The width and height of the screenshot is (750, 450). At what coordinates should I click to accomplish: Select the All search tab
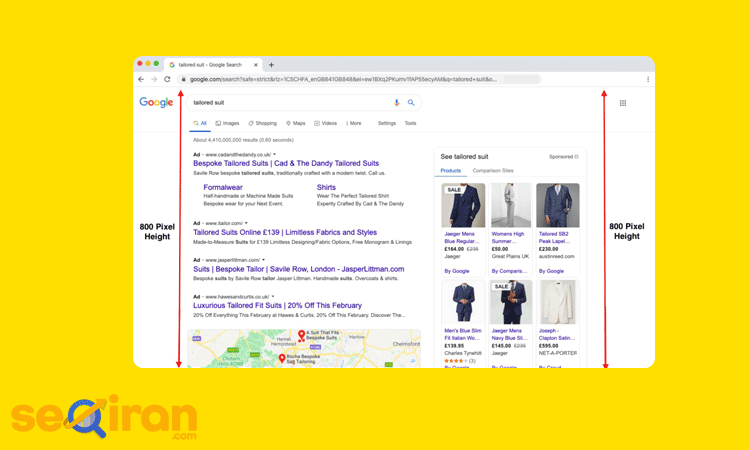tap(200, 123)
